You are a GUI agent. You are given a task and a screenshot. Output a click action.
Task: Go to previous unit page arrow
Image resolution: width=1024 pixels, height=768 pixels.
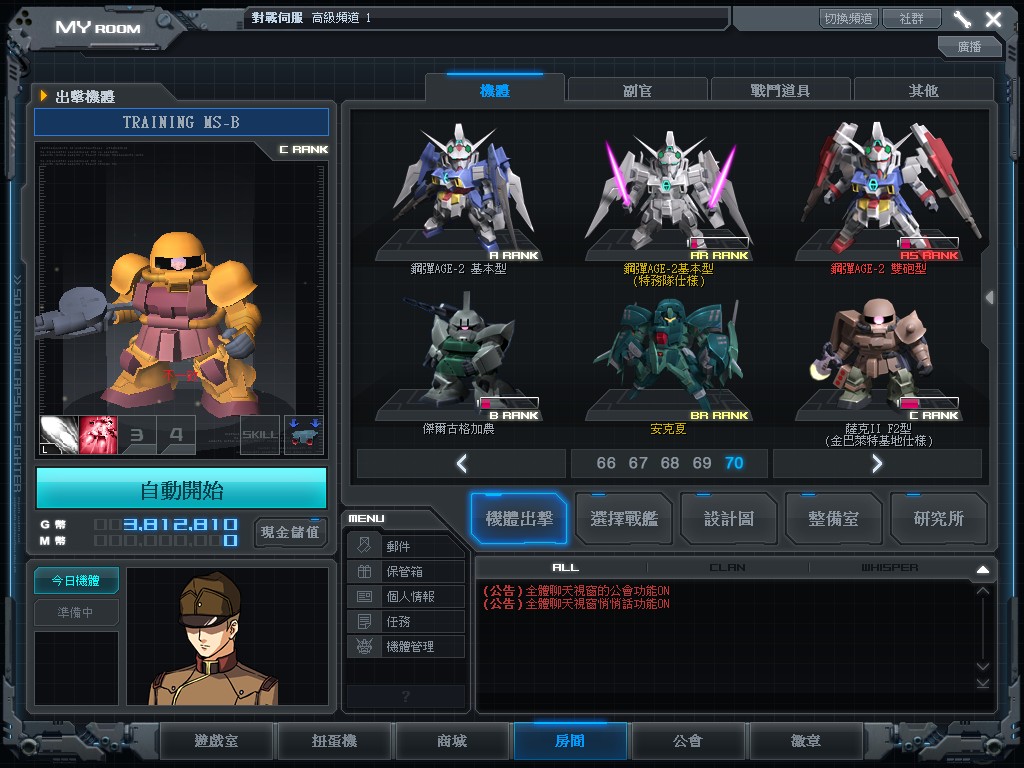pyautogui.click(x=461, y=464)
